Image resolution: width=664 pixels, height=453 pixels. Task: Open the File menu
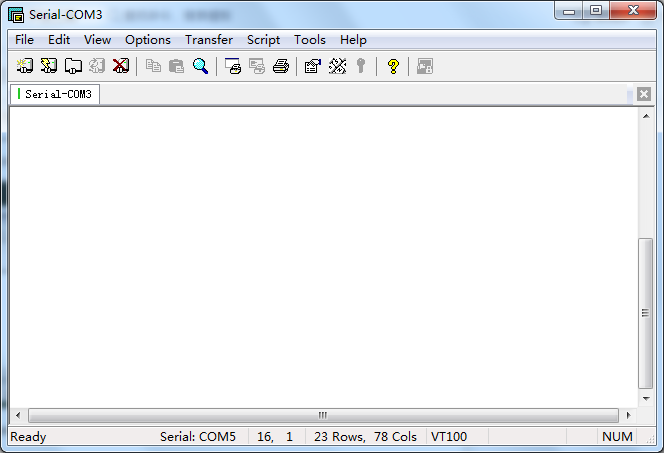(24, 40)
